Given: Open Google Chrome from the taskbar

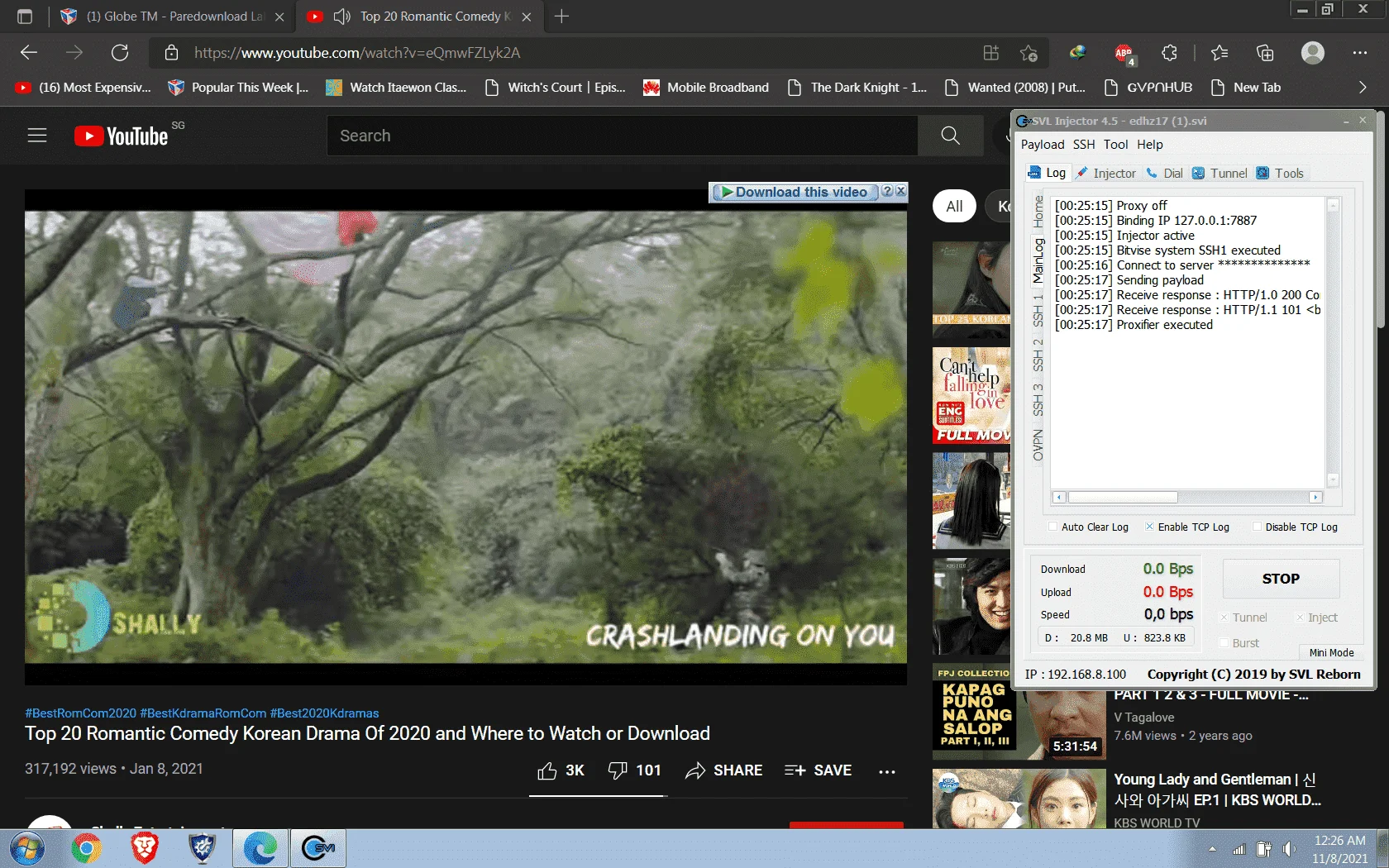Looking at the screenshot, I should point(86,849).
